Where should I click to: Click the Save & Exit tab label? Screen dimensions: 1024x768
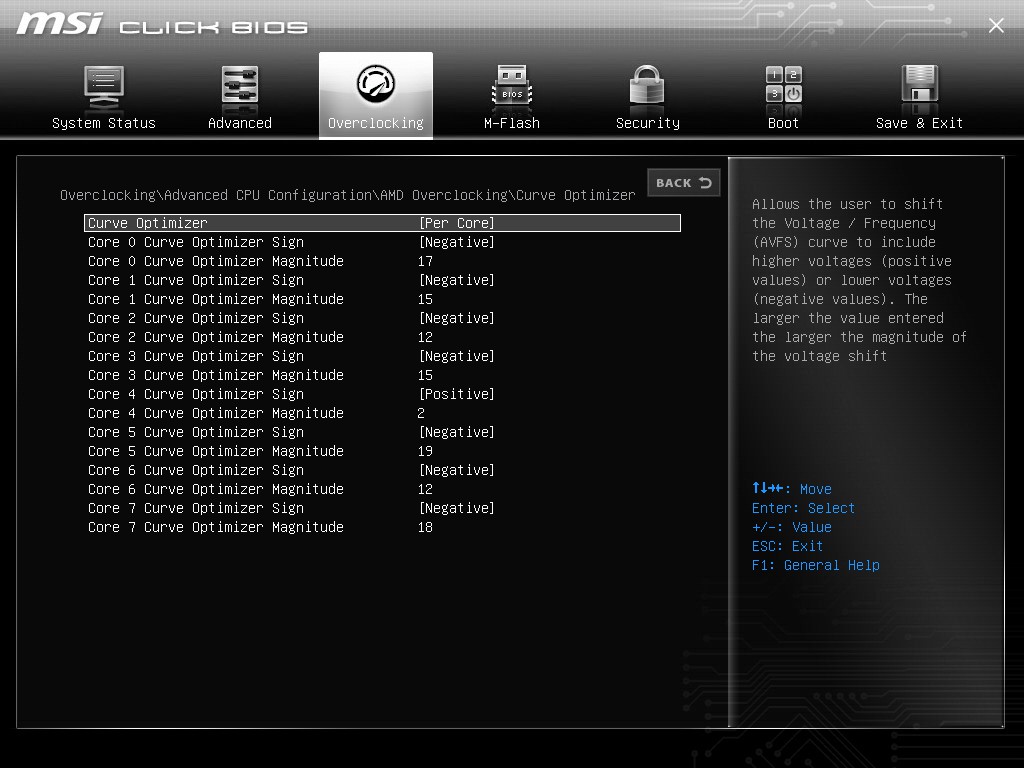[919, 123]
